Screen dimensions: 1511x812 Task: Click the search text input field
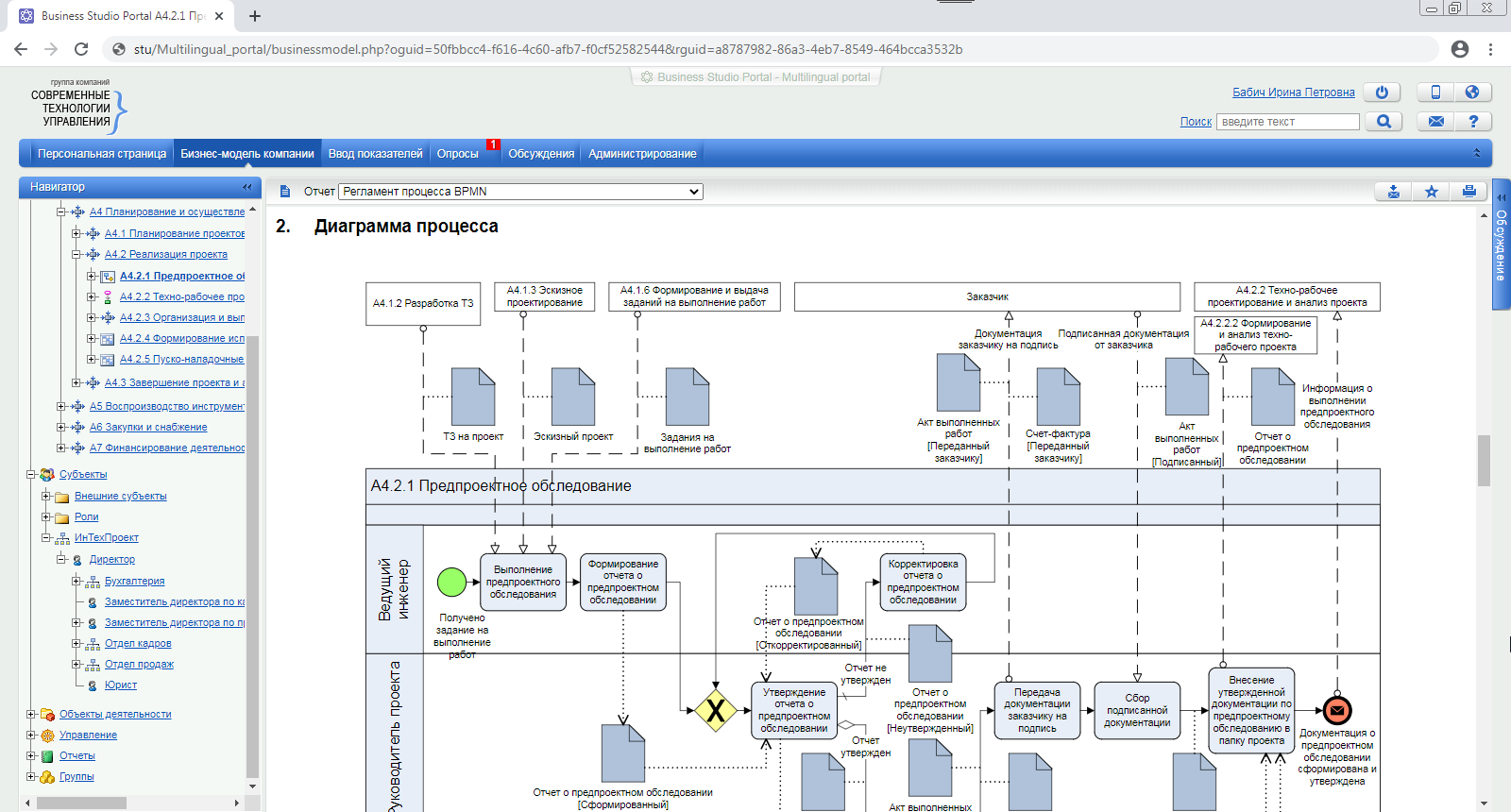click(1288, 122)
